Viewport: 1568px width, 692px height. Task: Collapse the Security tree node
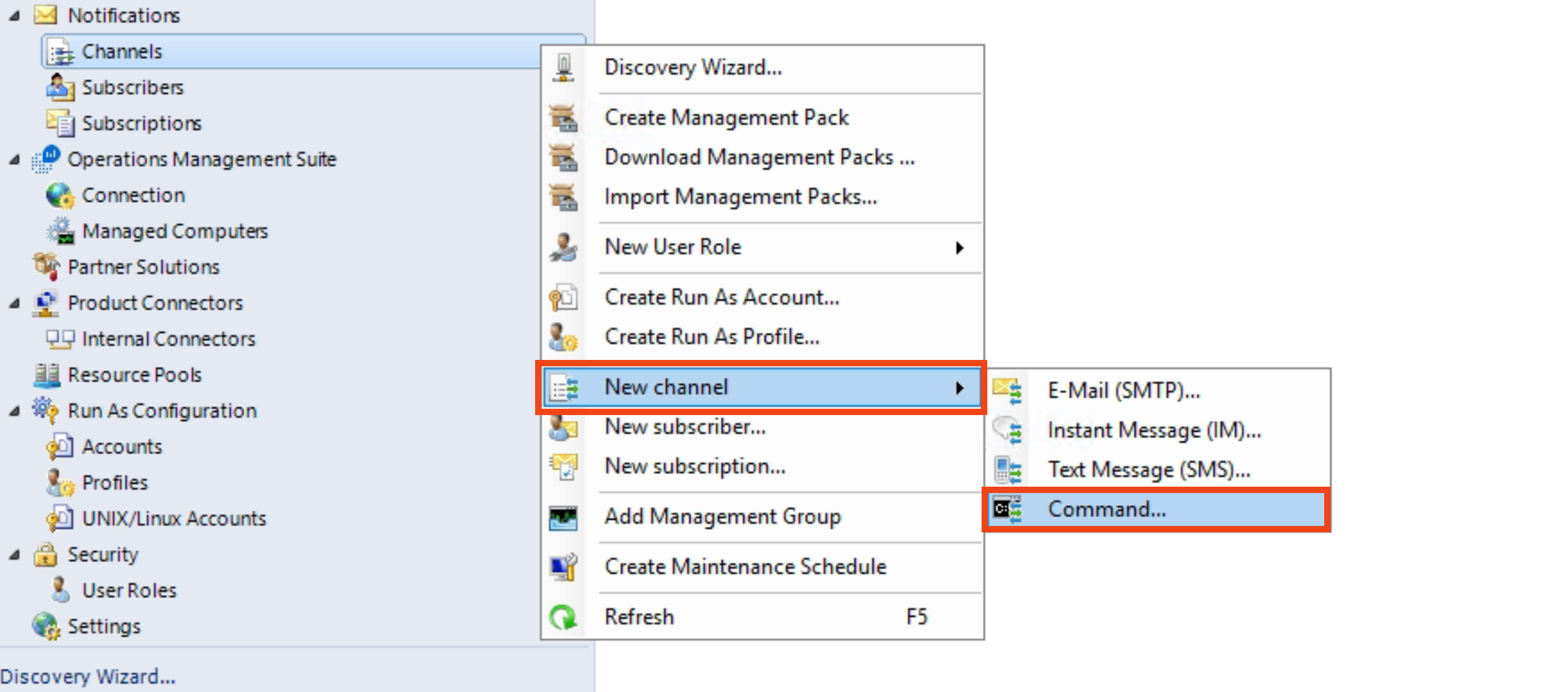(15, 555)
